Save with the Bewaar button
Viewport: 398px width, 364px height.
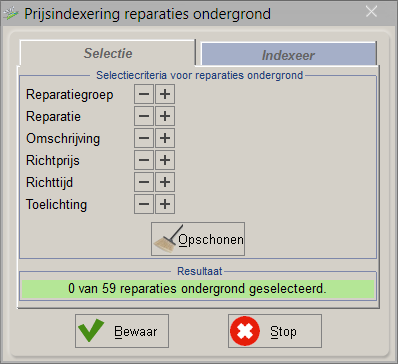pos(122,331)
